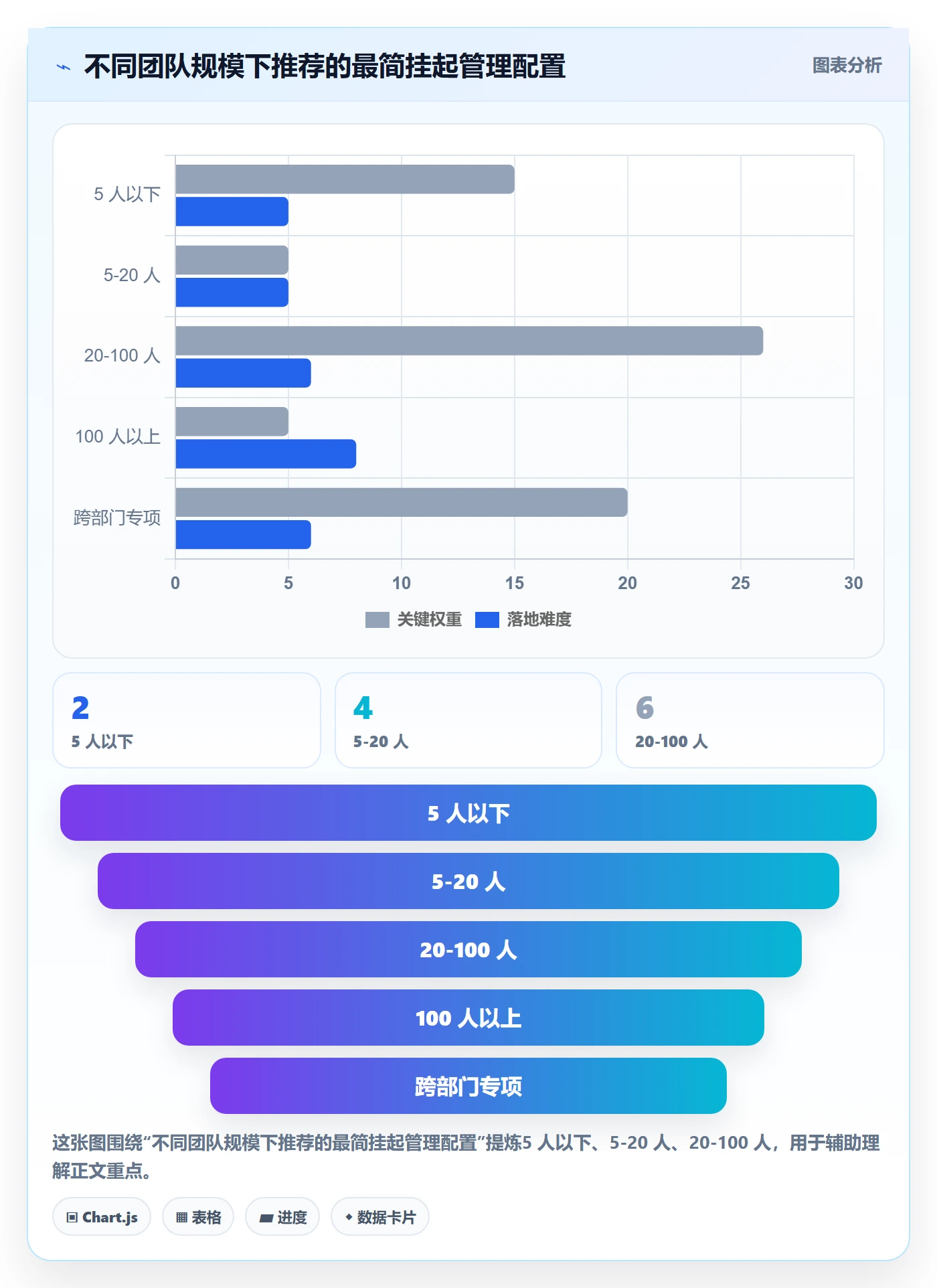Click the blue 落地难度 bar for 100 人以上
This screenshot has width=937, height=1288.
266,454
